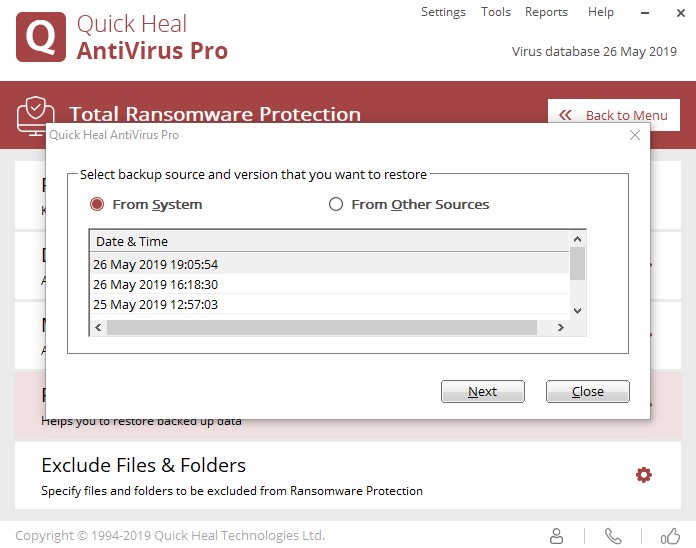The height and width of the screenshot is (548, 696).
Task: Open the Settings menu
Action: pos(443,12)
